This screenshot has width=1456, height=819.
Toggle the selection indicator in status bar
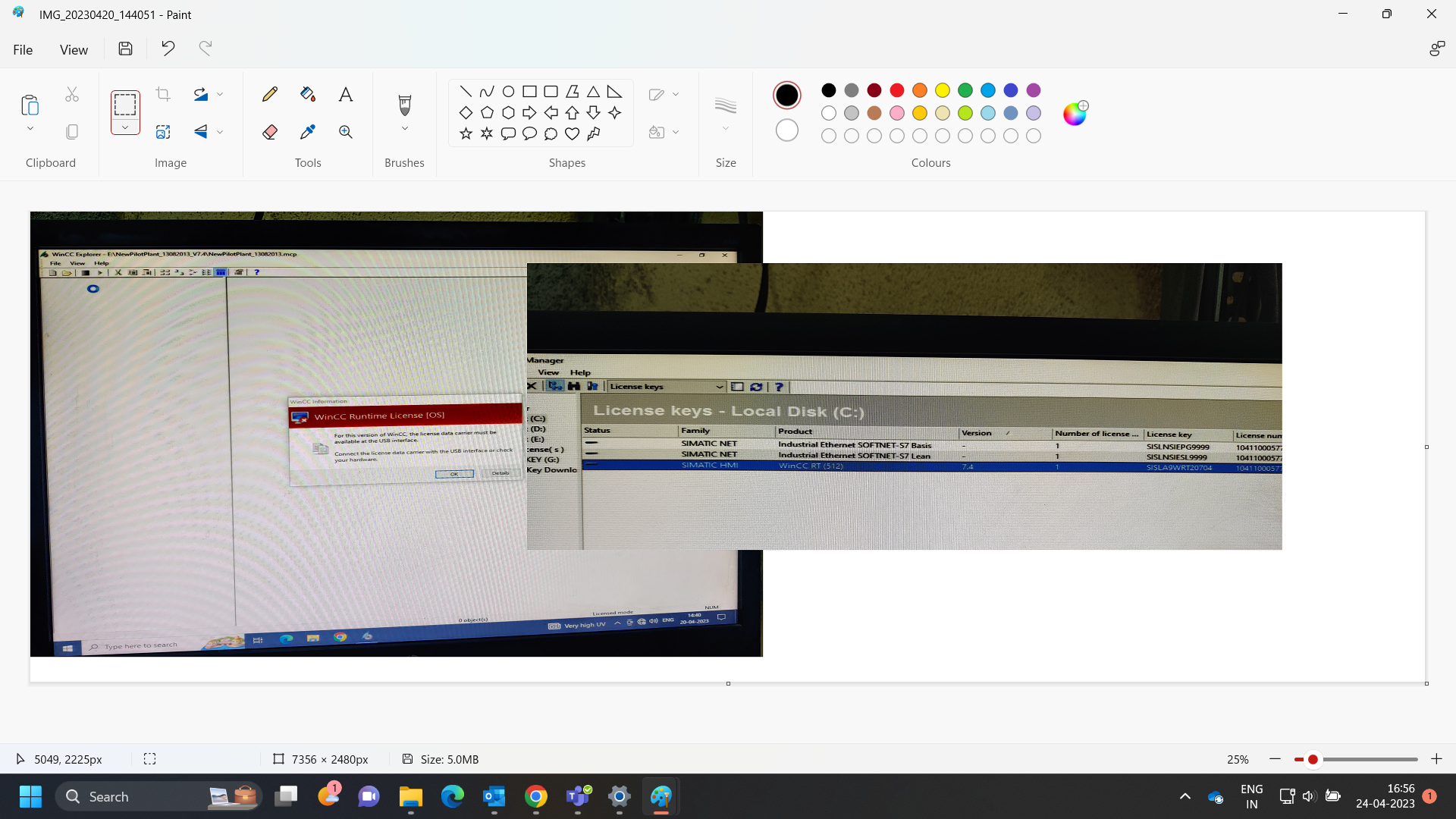149,759
